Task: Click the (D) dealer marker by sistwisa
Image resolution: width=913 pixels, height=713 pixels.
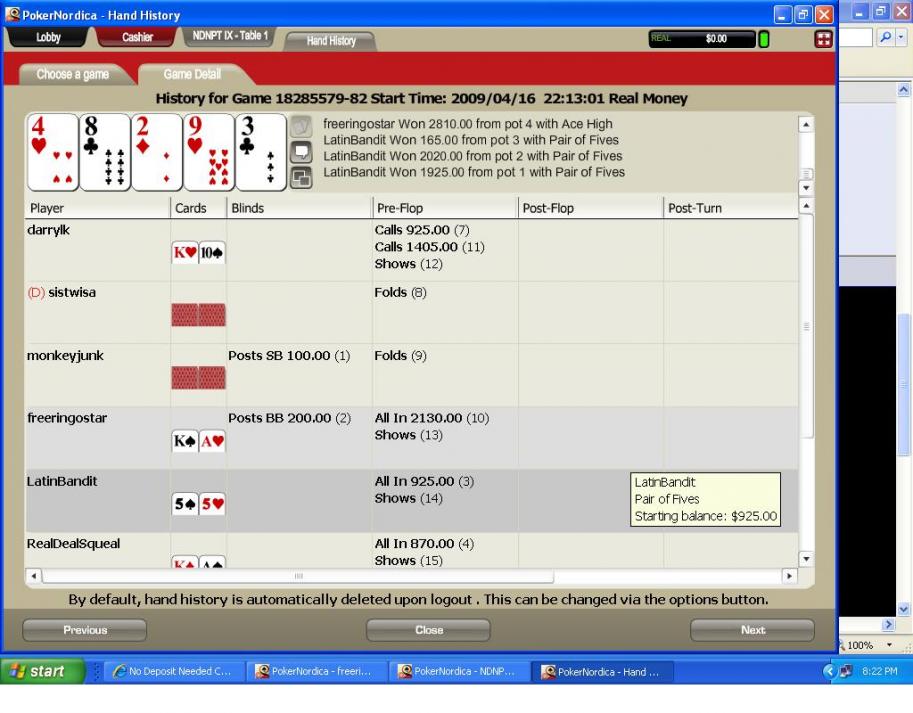Action: 36,292
